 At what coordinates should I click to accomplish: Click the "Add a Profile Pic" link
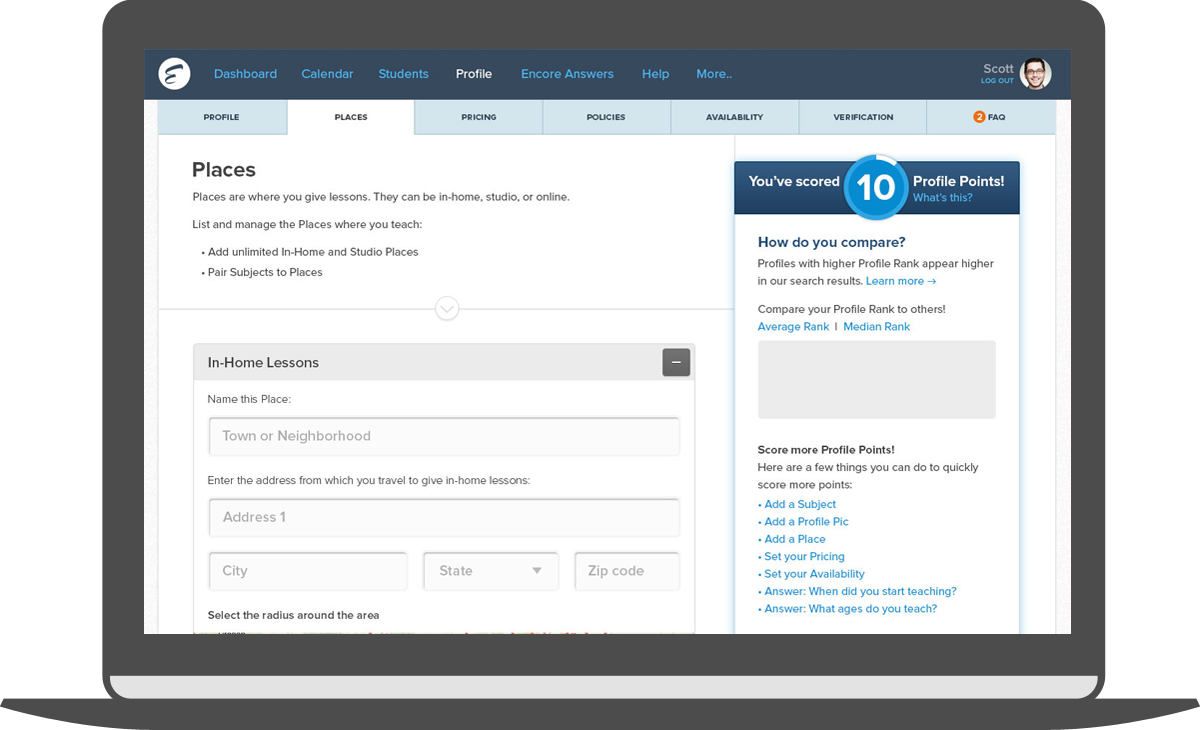coord(805,521)
